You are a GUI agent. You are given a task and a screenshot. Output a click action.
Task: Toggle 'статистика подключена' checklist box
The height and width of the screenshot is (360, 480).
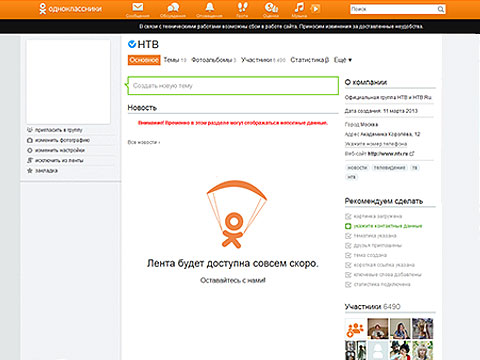(348, 284)
